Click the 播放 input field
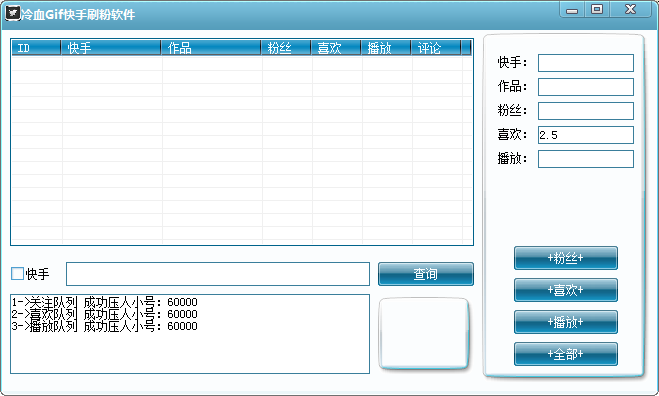This screenshot has width=659, height=396. [586, 159]
